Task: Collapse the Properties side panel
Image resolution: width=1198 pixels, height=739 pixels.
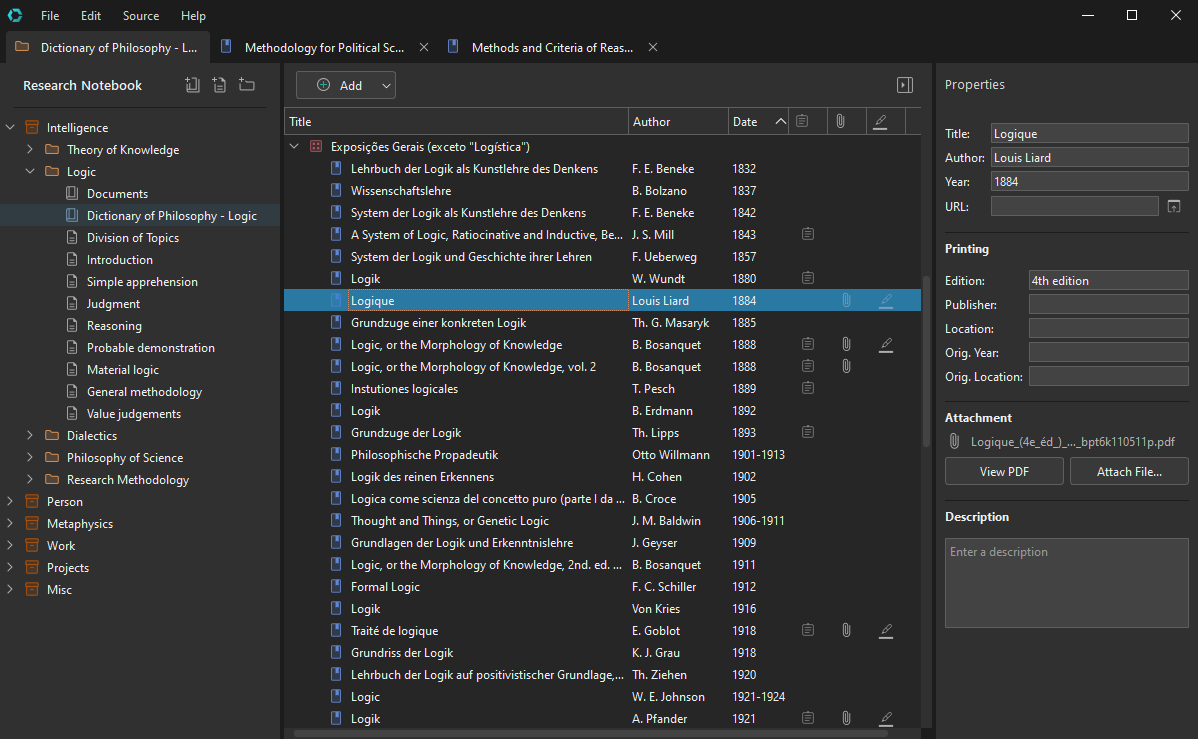Action: (904, 86)
